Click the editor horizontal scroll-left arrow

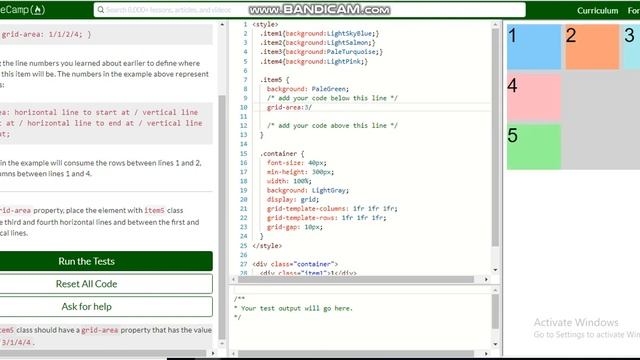pyautogui.click(x=233, y=280)
